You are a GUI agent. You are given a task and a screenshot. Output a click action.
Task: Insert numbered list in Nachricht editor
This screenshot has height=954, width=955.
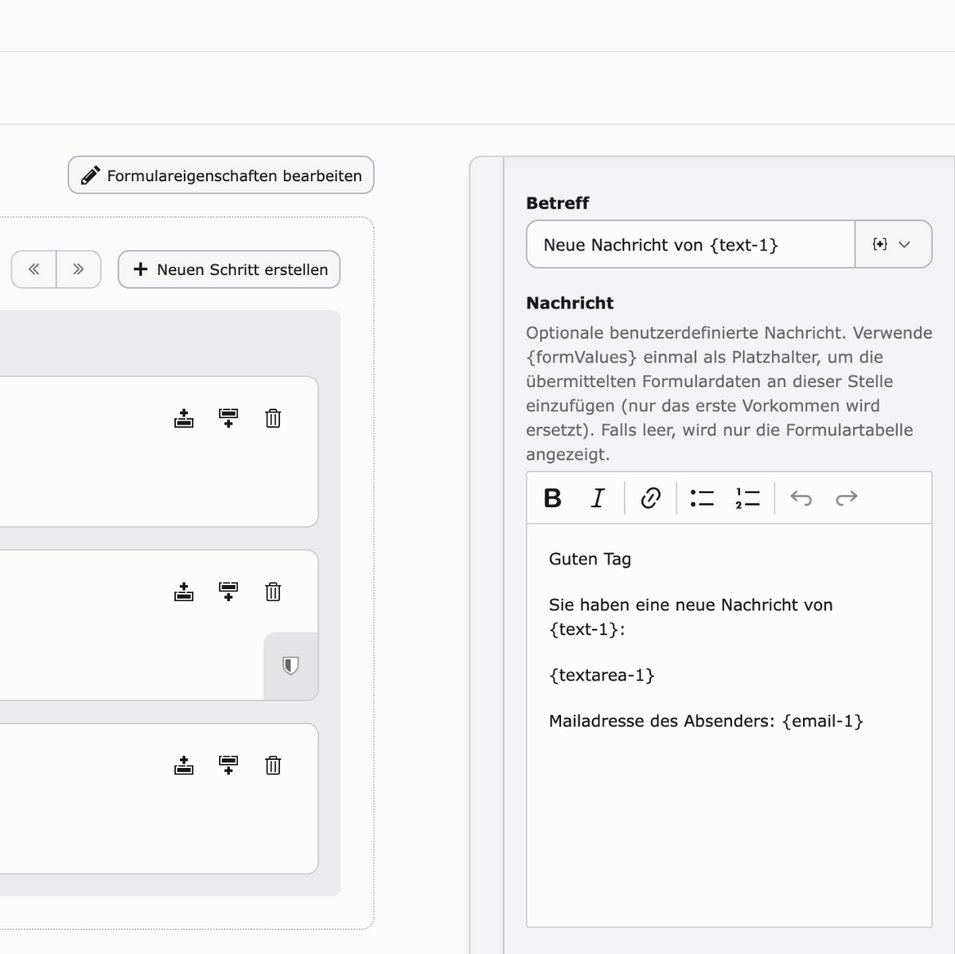pyautogui.click(x=747, y=498)
